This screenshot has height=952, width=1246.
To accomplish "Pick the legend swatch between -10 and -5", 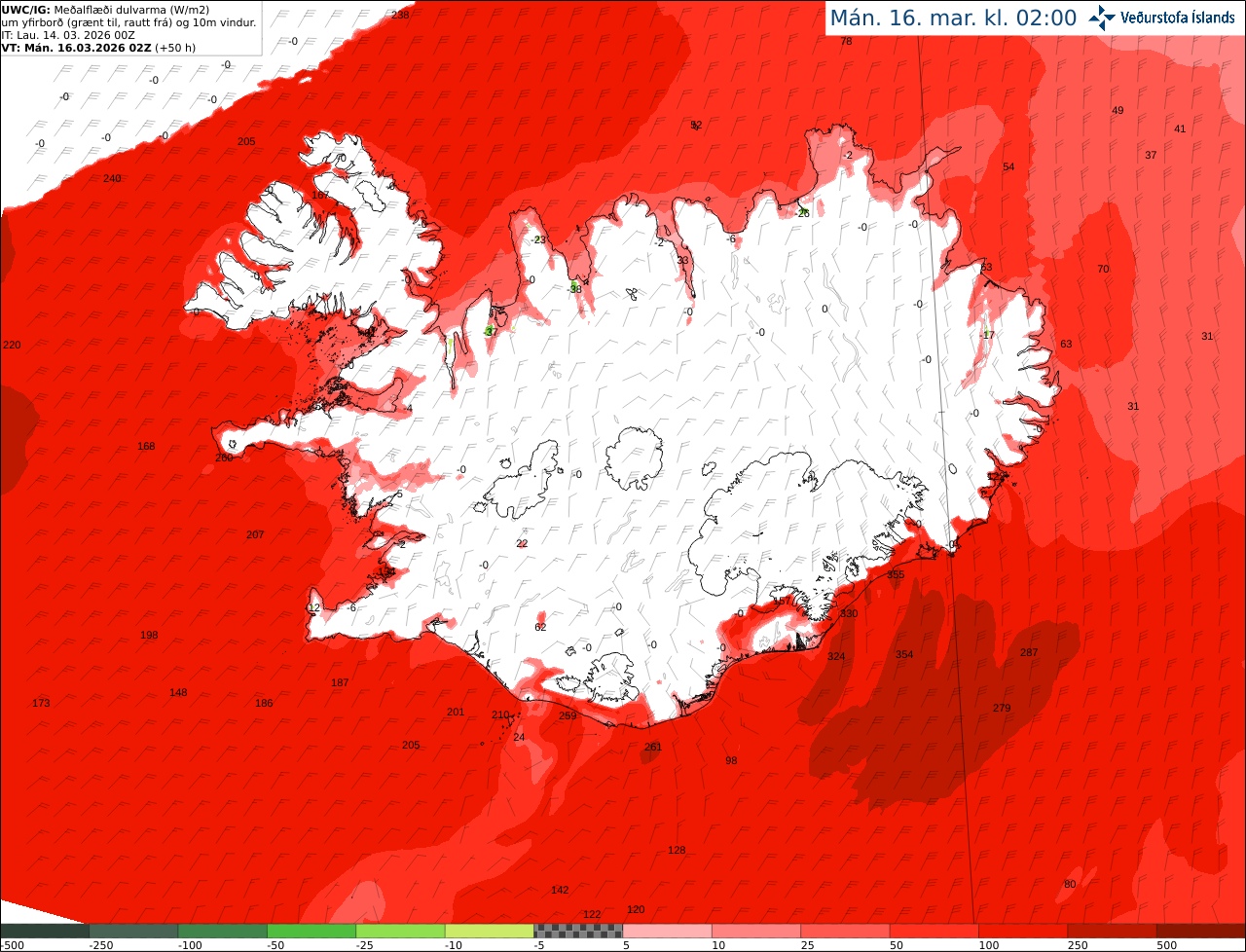I will click(x=490, y=931).
